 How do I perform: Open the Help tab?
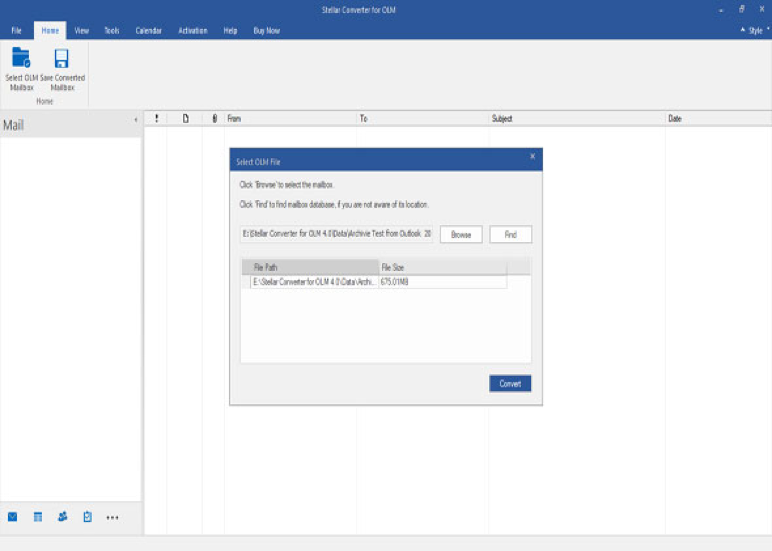(230, 31)
